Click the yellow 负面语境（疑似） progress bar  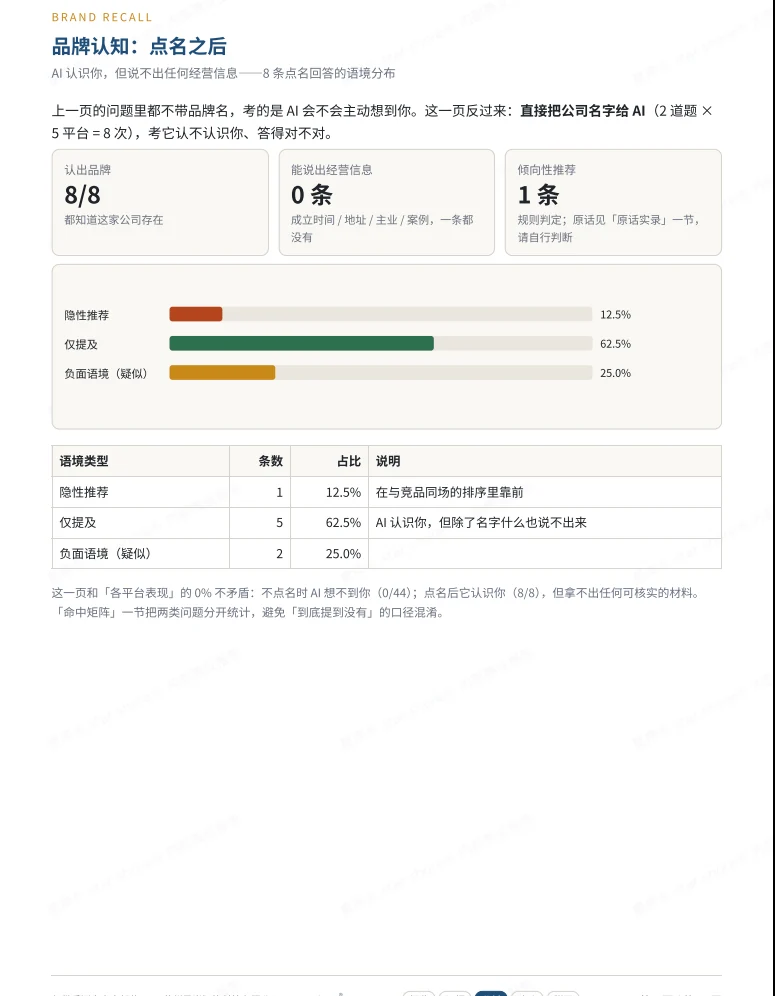coord(222,373)
